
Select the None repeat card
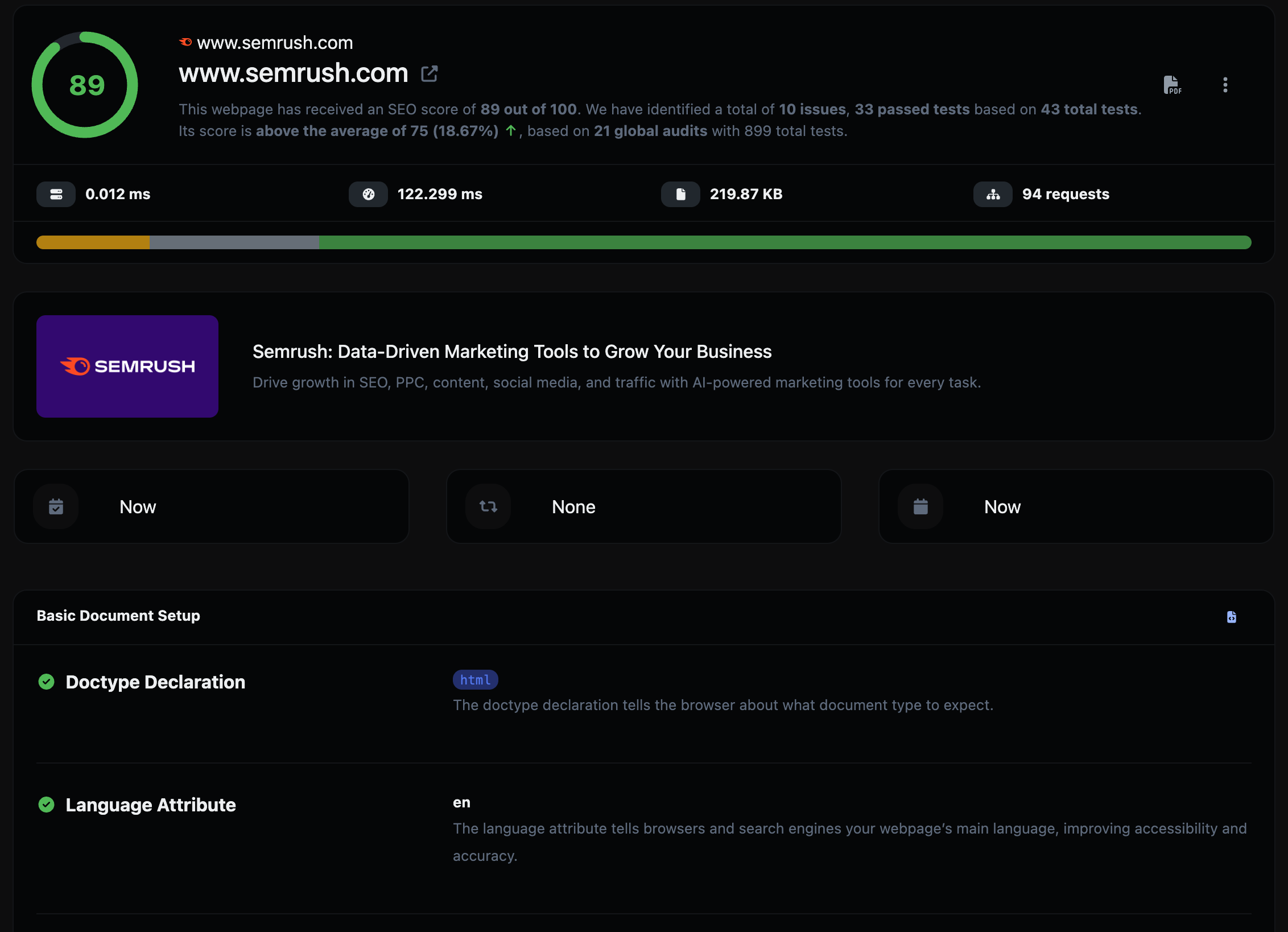[x=644, y=506]
